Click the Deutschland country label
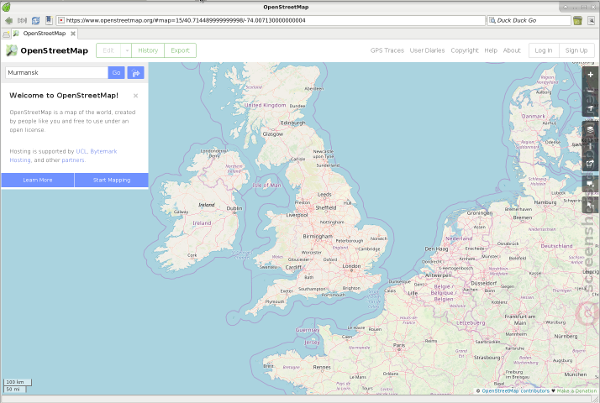600x403 pixels. tap(556, 246)
